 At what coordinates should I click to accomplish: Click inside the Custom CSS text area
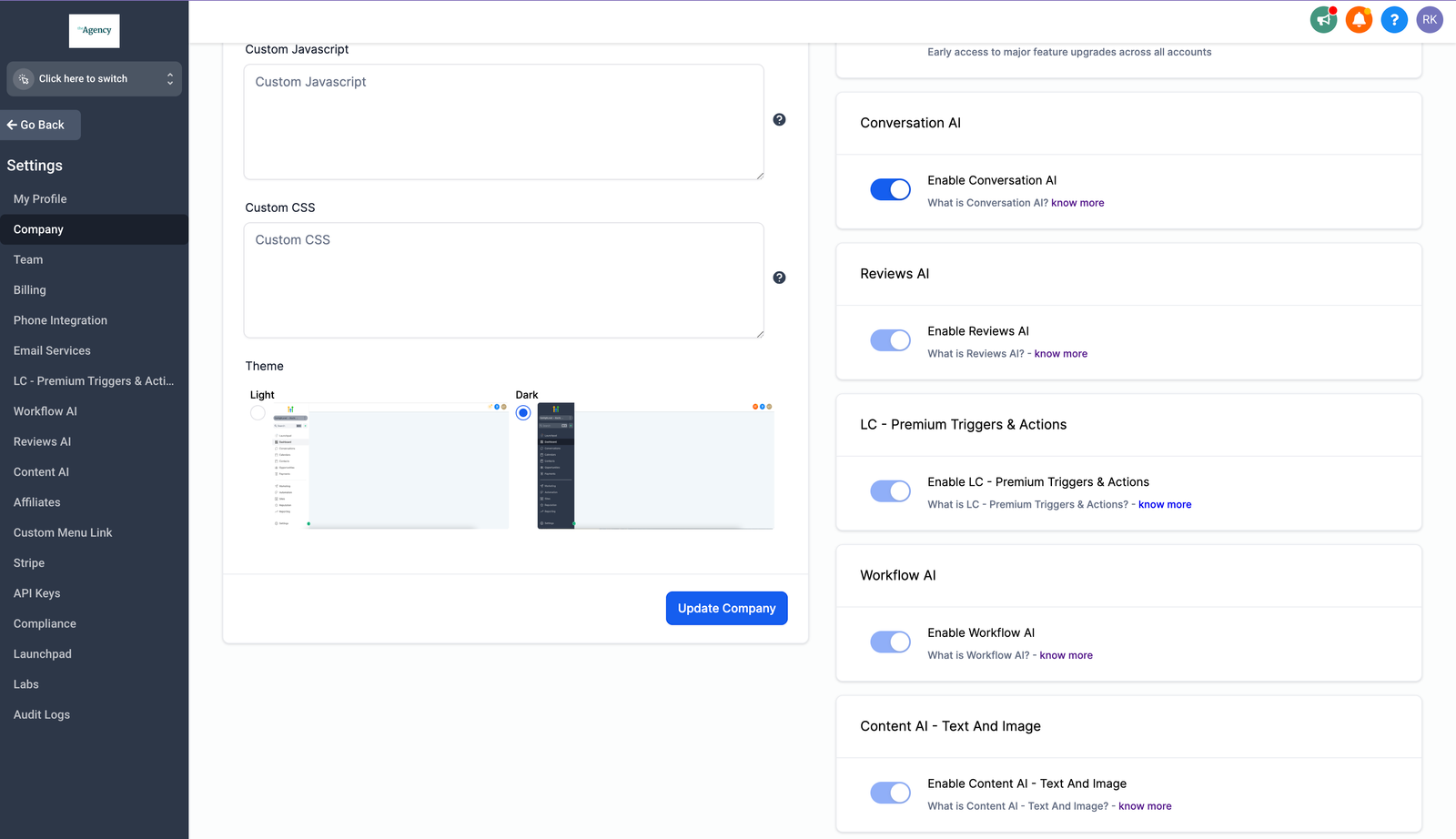point(503,280)
